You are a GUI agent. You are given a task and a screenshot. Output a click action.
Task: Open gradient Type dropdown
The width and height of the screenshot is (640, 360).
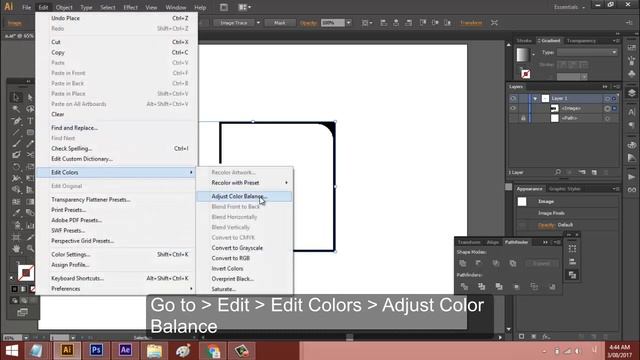pyautogui.click(x=587, y=52)
